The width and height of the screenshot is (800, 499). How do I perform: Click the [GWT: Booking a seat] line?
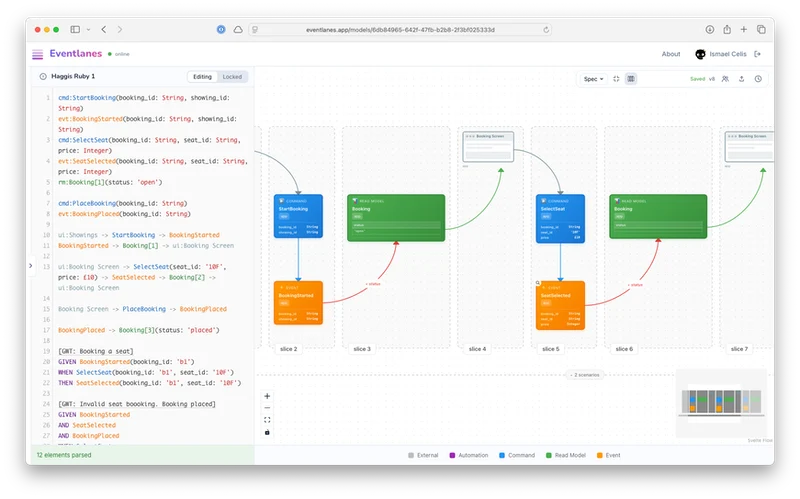tap(95, 352)
